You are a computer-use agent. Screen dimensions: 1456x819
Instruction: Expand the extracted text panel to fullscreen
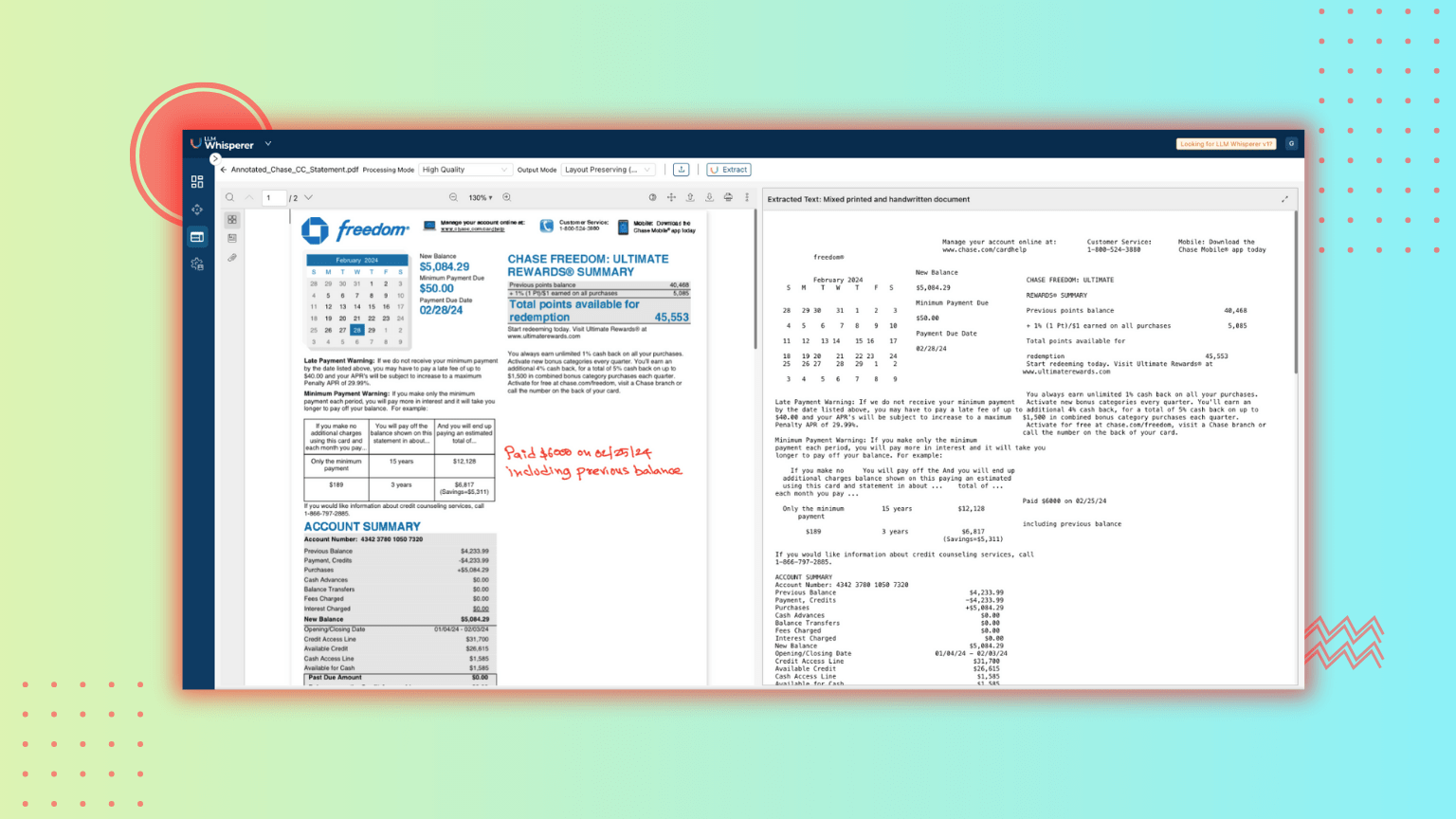pyautogui.click(x=1284, y=199)
